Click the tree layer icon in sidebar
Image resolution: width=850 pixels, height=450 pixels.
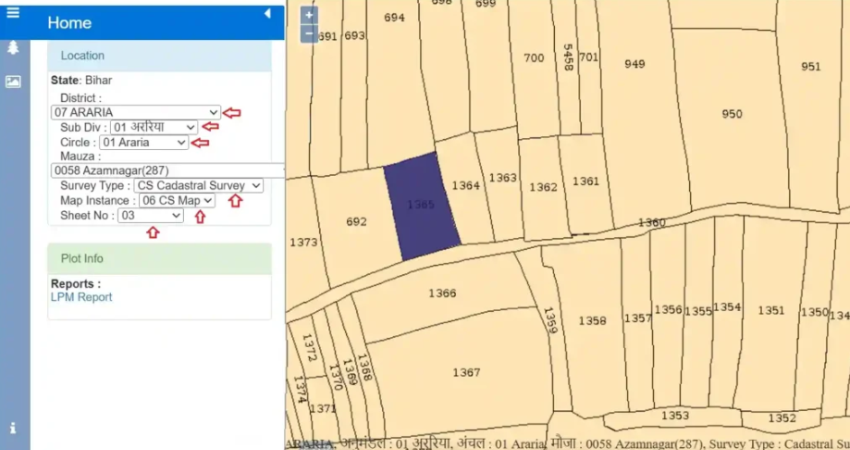pos(12,47)
